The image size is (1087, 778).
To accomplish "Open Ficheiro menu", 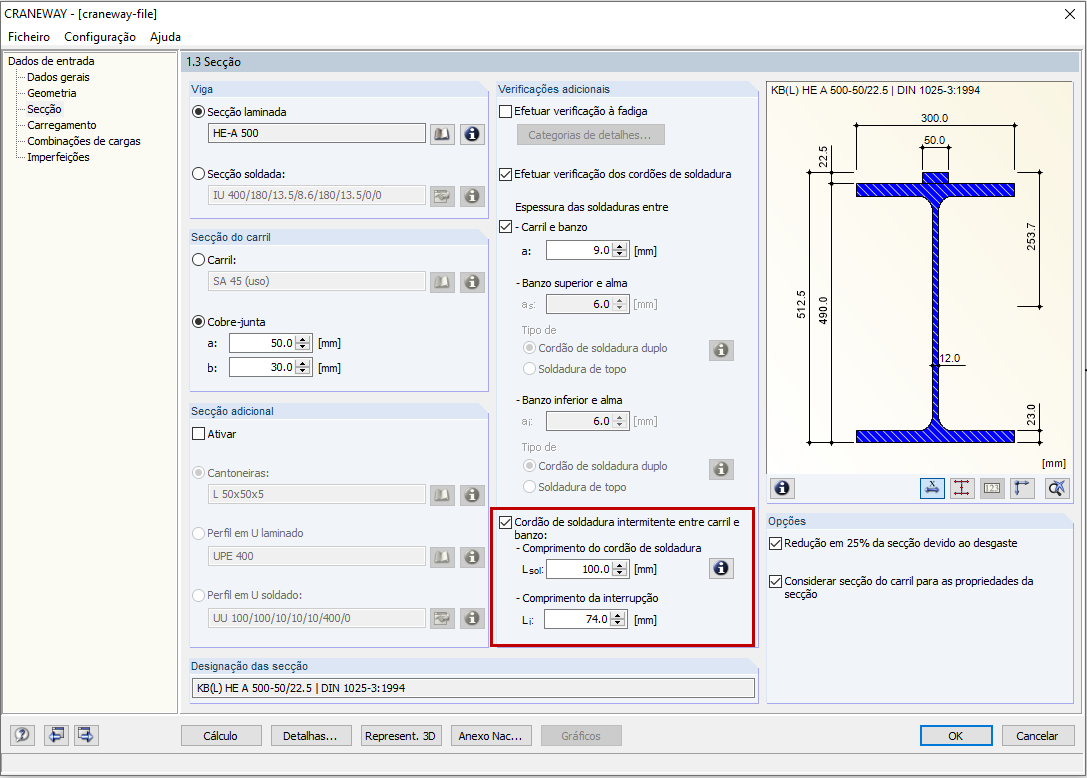I will pos(29,37).
